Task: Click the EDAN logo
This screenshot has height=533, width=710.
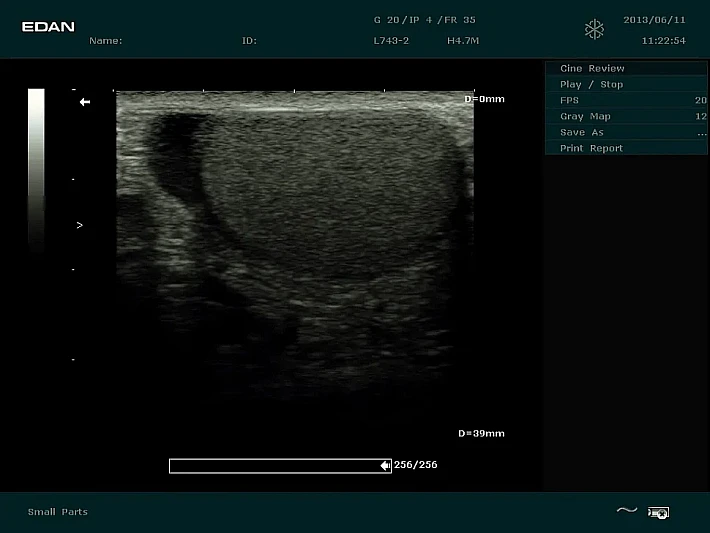Action: (x=48, y=27)
